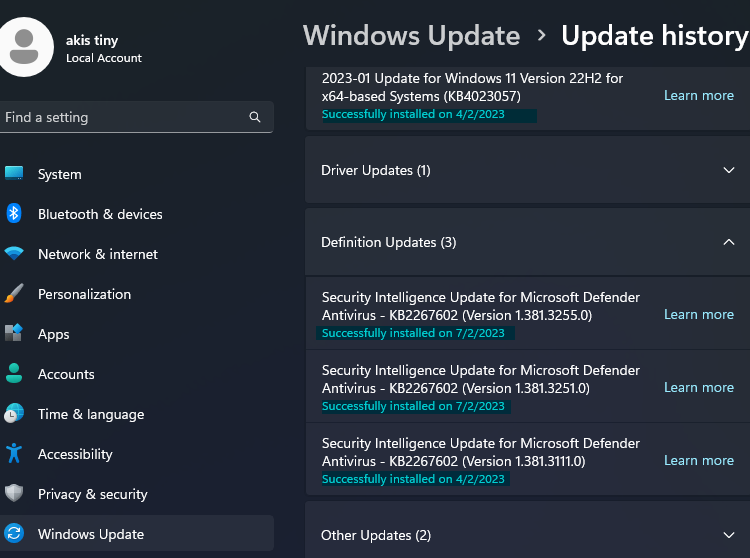Viewport: 750px width, 558px height.
Task: Click the System monitor icon
Action: [14, 173]
